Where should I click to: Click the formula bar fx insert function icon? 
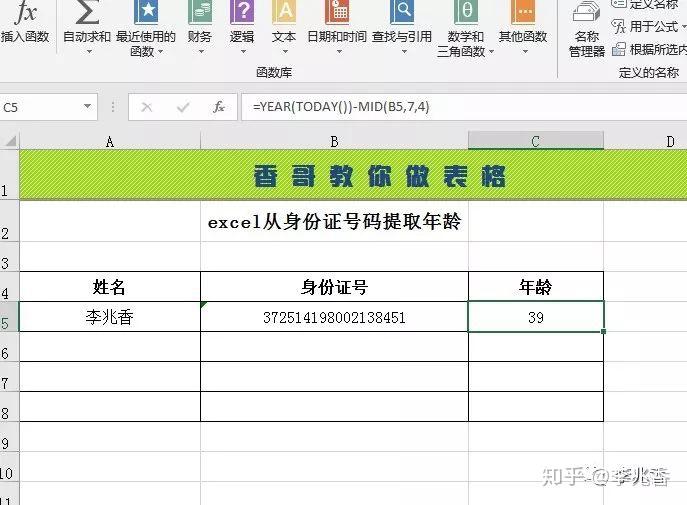219,107
